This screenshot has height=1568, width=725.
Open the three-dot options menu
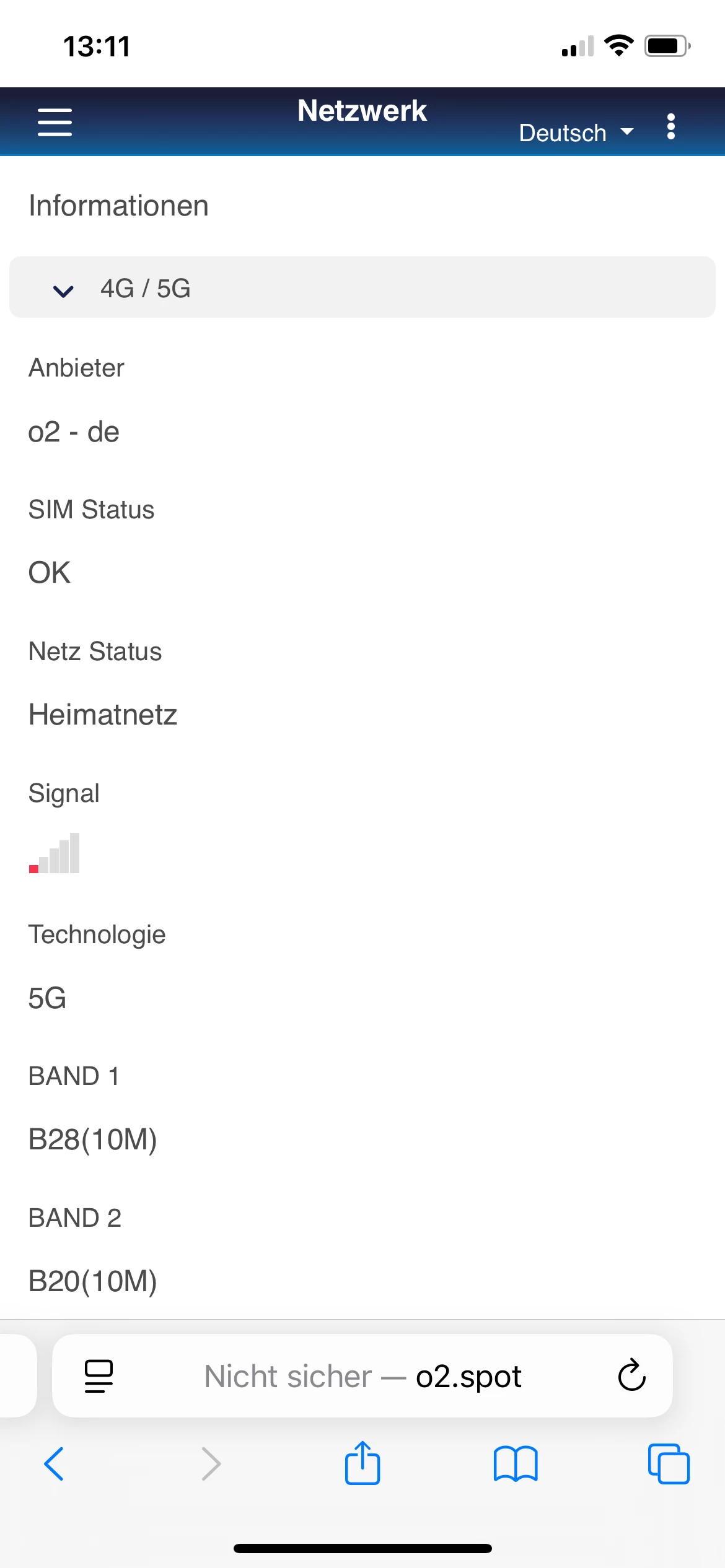tap(670, 126)
